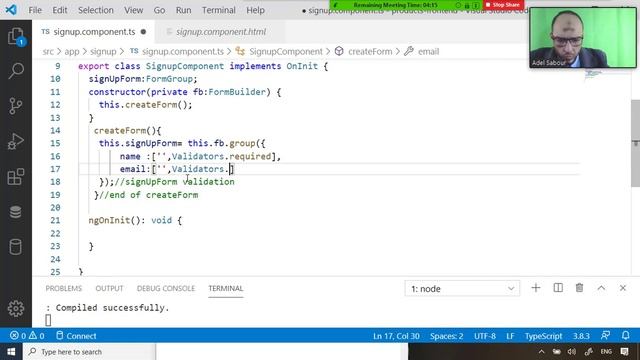Show errors and warnings count
Screen dimensions: 640x360
pyautogui.click(x=27, y=336)
